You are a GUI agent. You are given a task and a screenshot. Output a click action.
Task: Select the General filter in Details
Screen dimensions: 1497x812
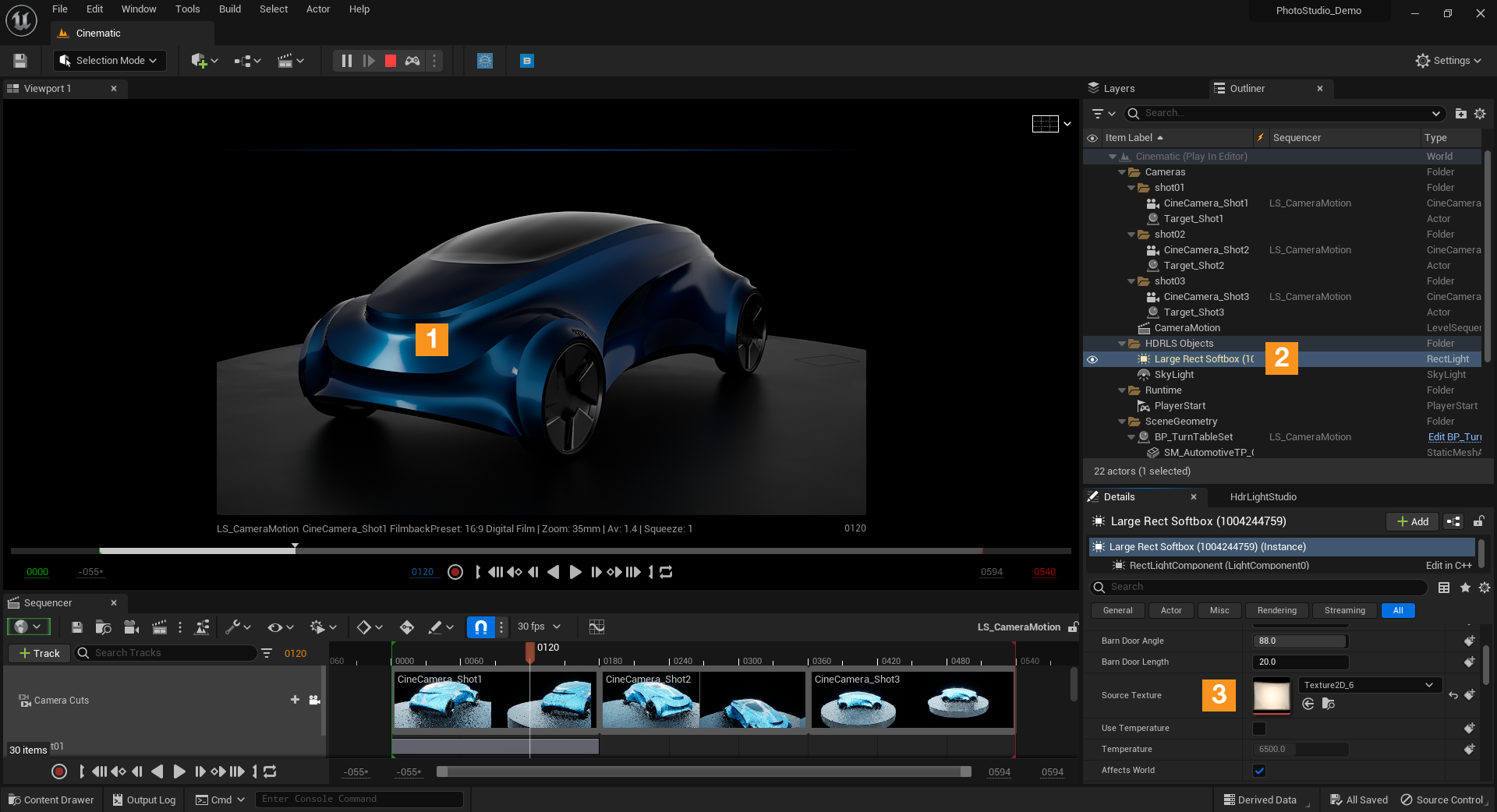coord(1118,611)
